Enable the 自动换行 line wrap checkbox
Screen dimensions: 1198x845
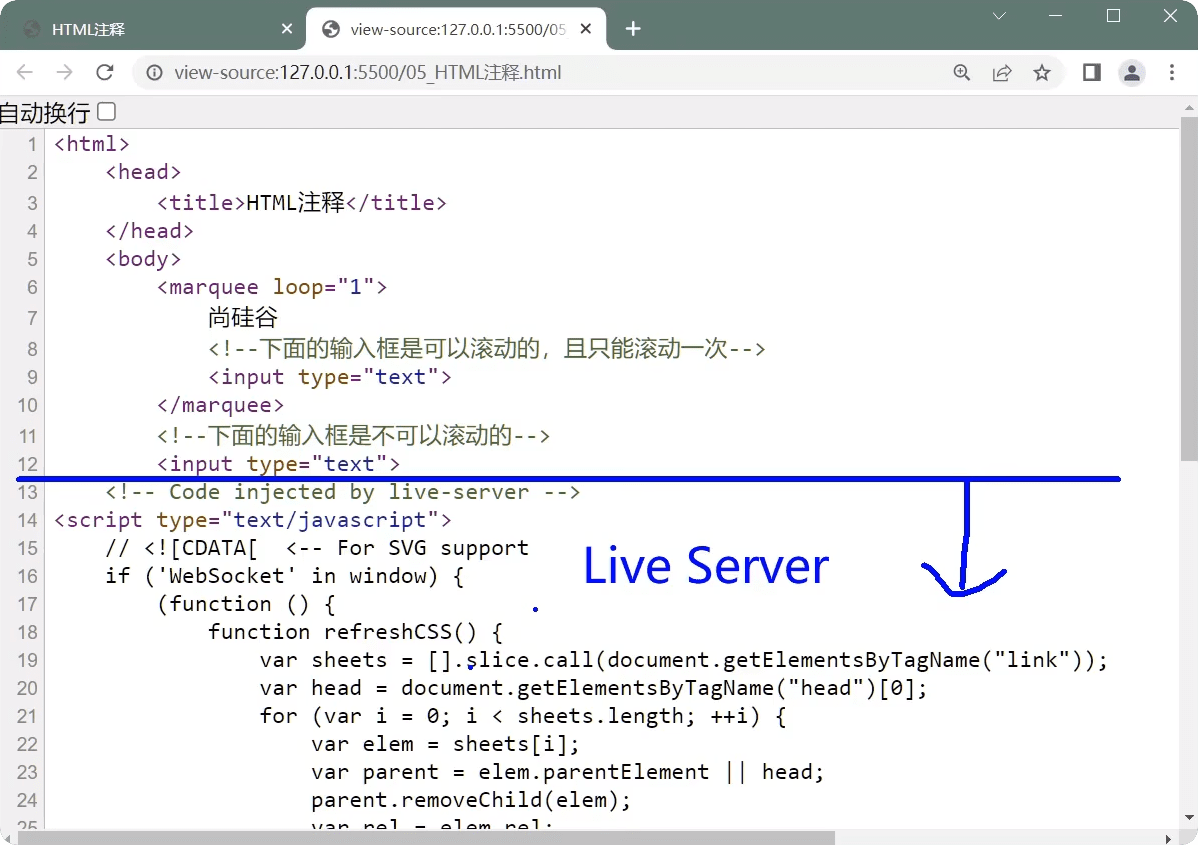click(x=106, y=112)
